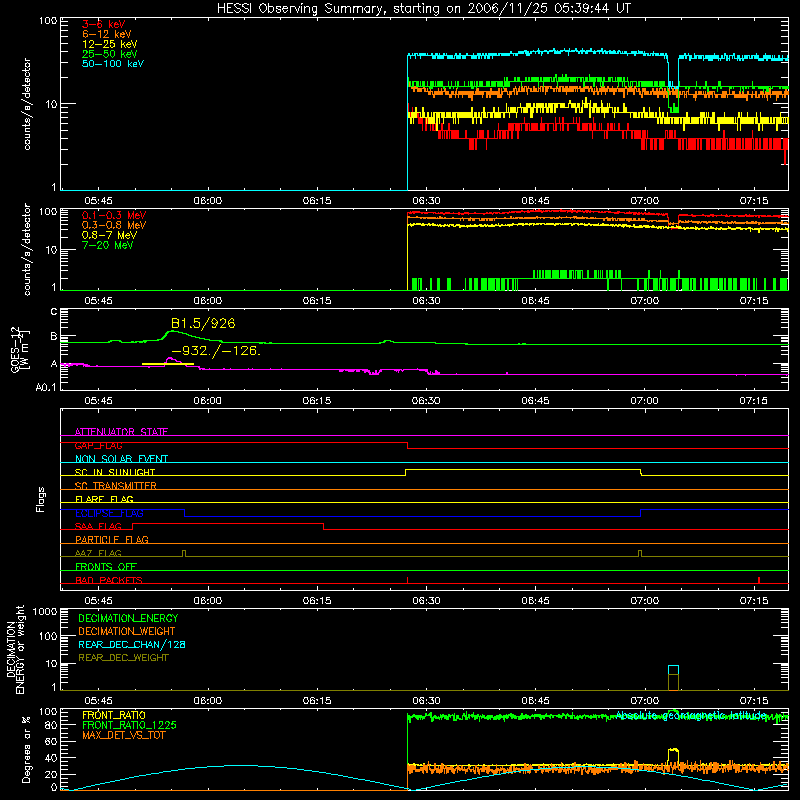Select the ECLIPSE_FLAG label

pyautogui.click(x=109, y=513)
